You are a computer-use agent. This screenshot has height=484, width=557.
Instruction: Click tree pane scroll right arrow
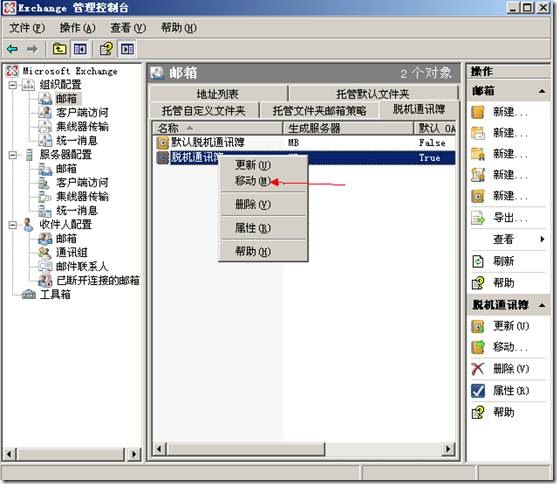pos(134,454)
